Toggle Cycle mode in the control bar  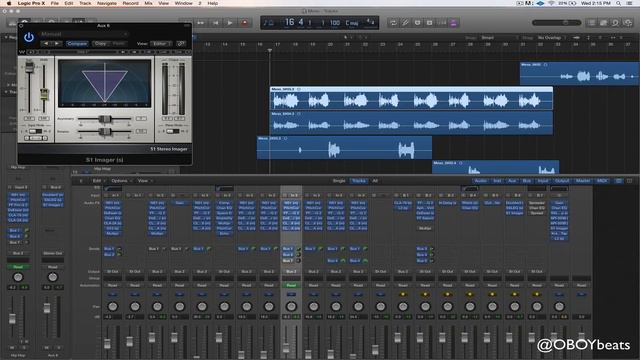(x=393, y=23)
